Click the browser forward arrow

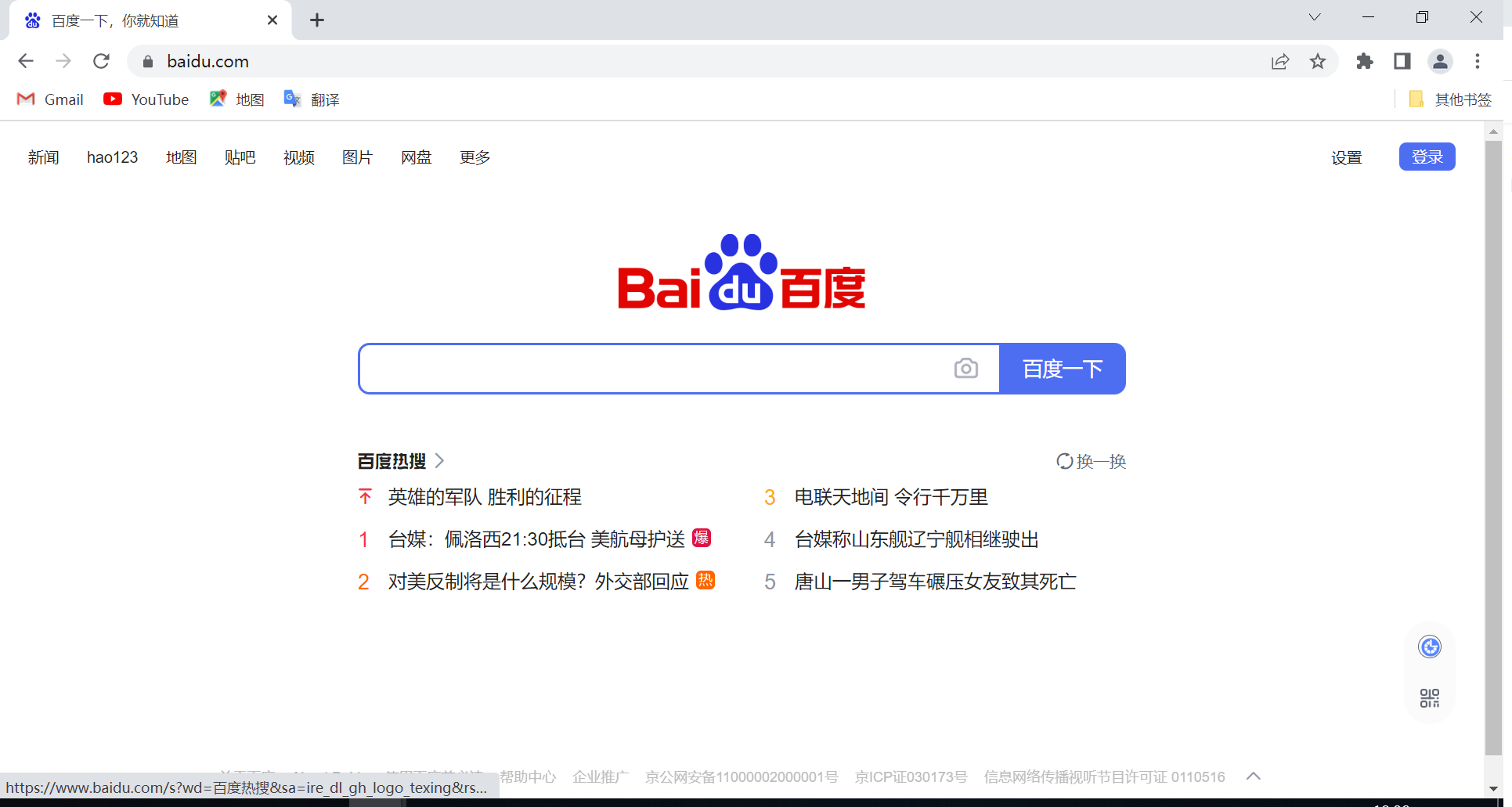63,61
